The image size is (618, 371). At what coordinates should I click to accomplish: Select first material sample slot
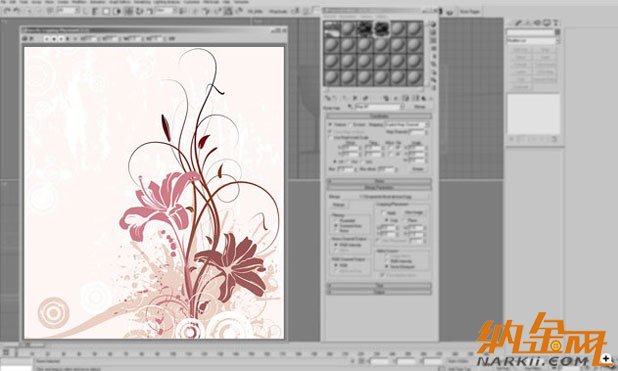(x=331, y=29)
